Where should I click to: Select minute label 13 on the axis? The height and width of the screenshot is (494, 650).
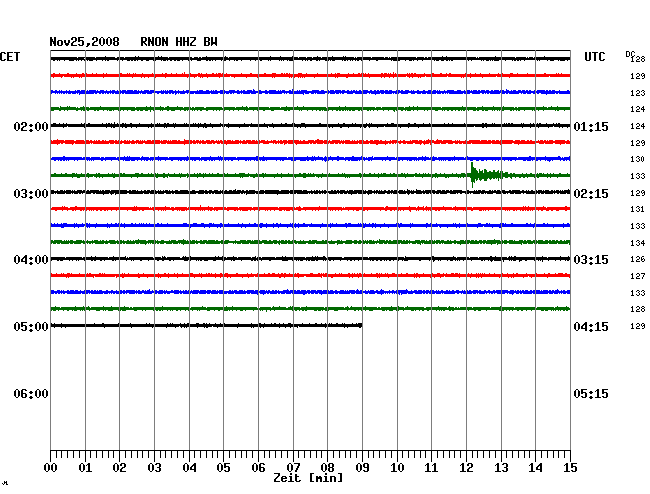501,468
